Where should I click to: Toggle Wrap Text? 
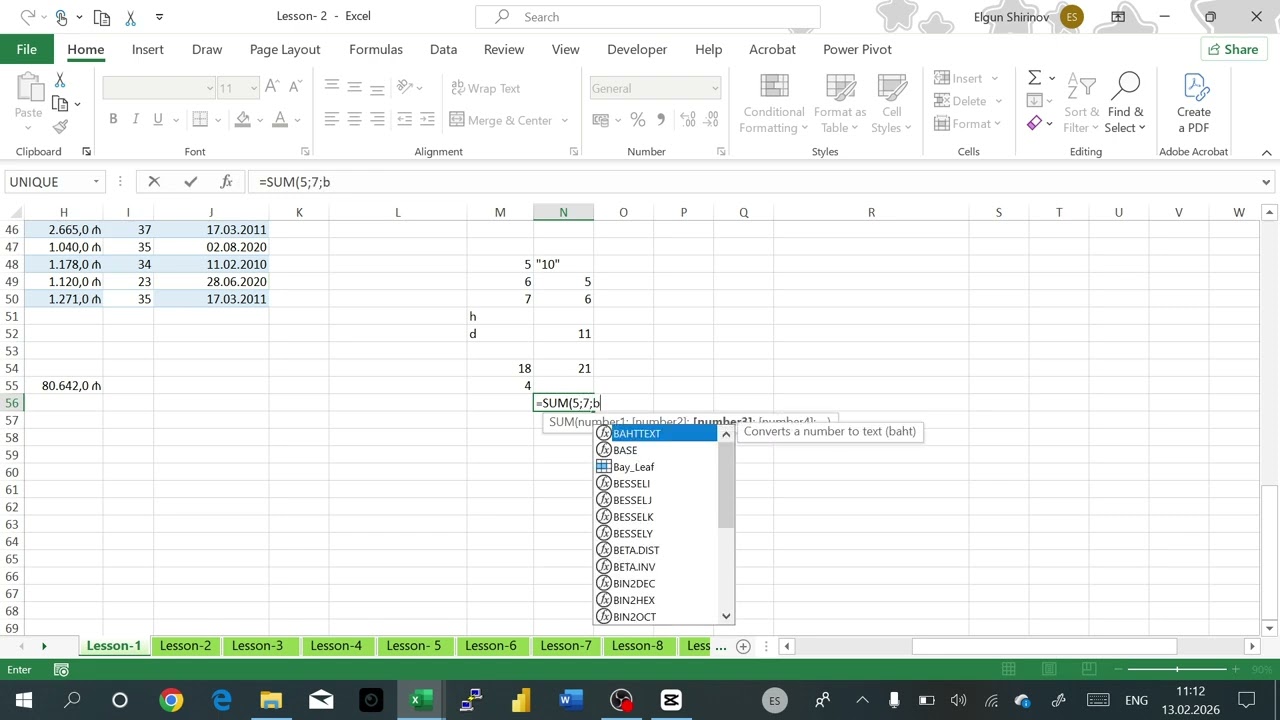[x=484, y=88]
